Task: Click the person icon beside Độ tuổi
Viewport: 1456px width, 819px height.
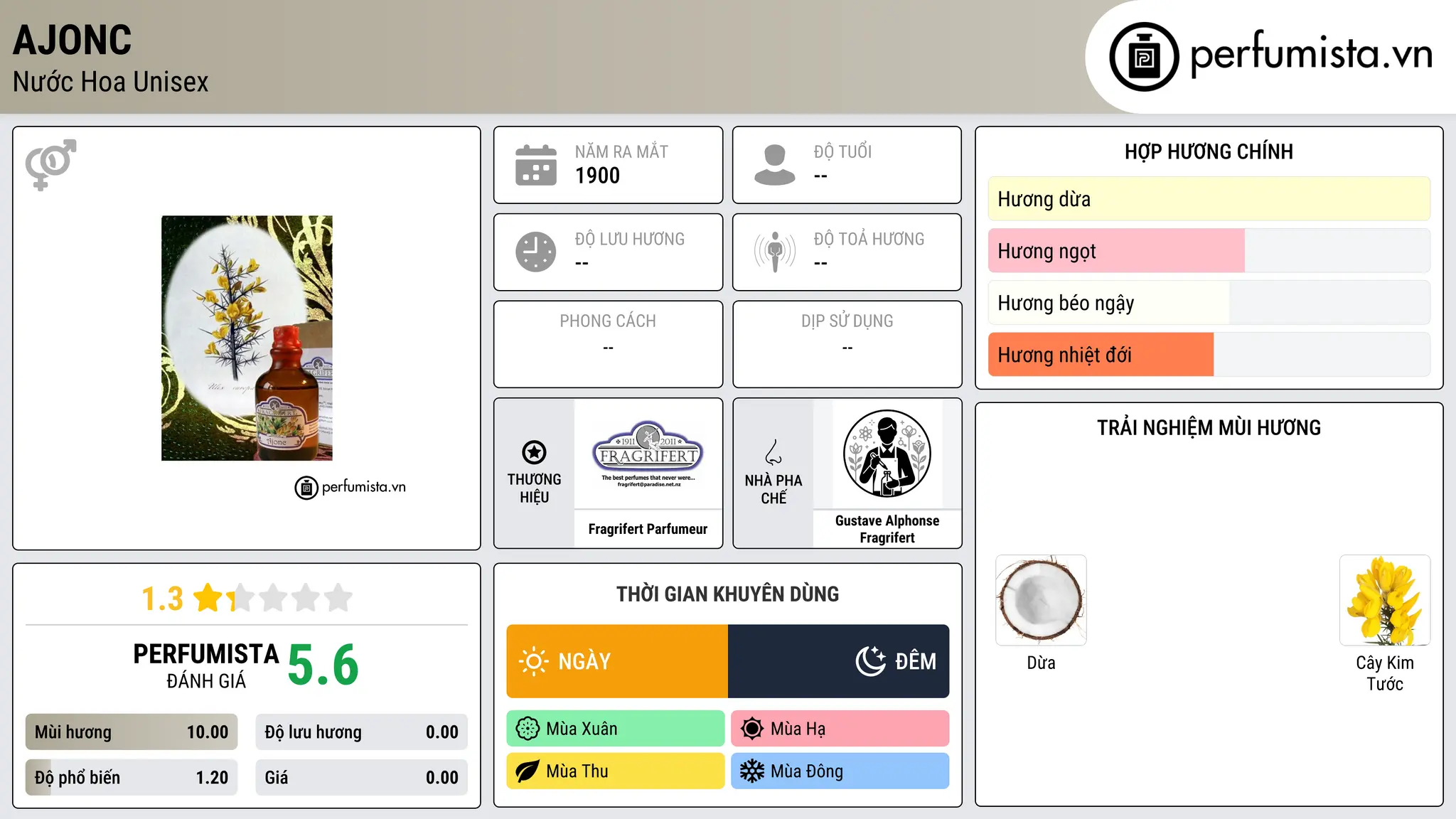Action: [775, 165]
